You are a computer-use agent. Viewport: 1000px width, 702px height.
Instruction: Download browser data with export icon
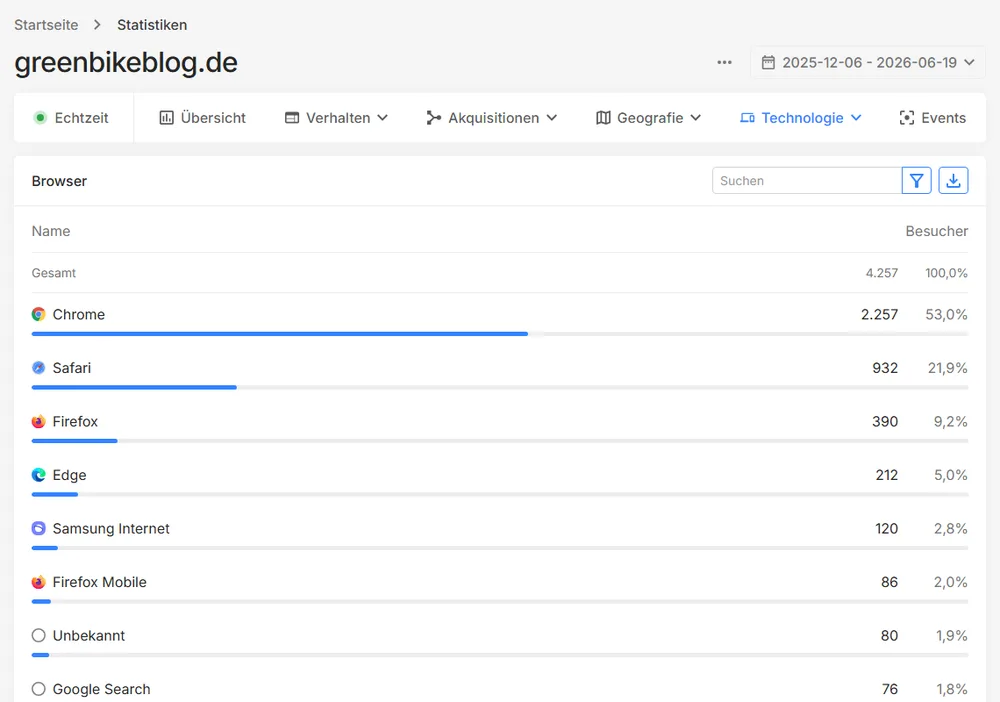point(953,180)
